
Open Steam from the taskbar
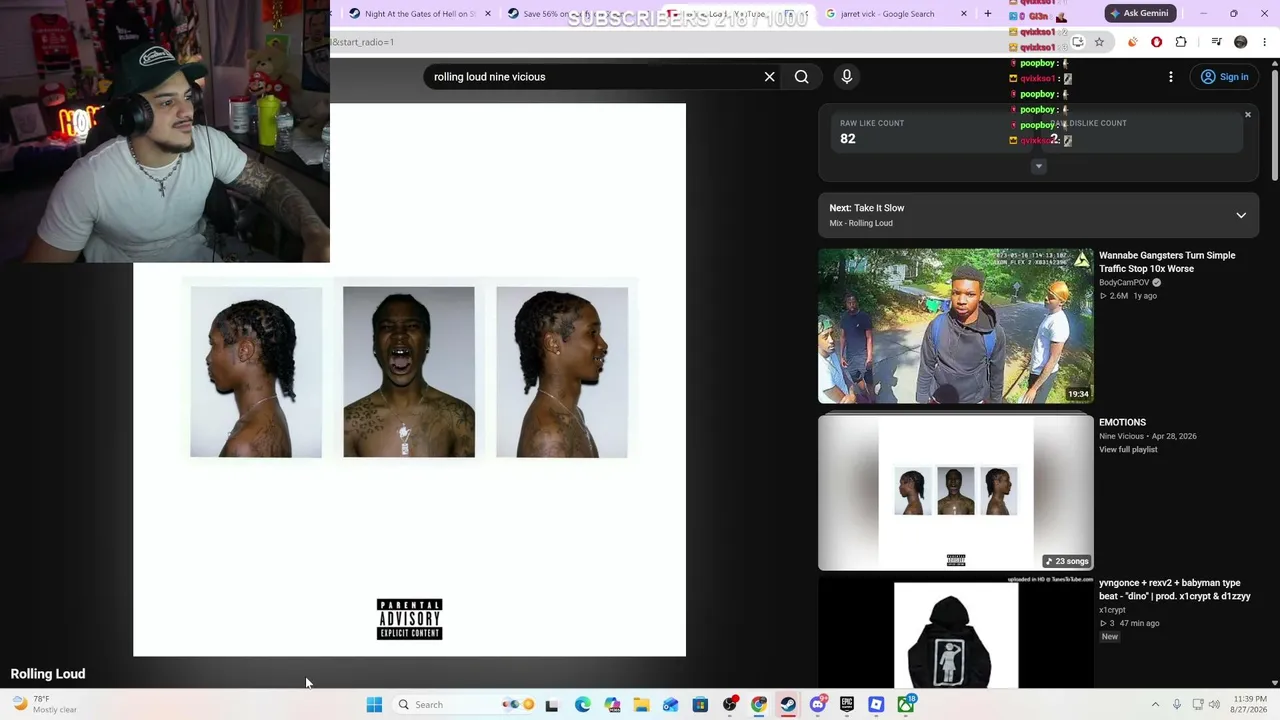click(788, 705)
